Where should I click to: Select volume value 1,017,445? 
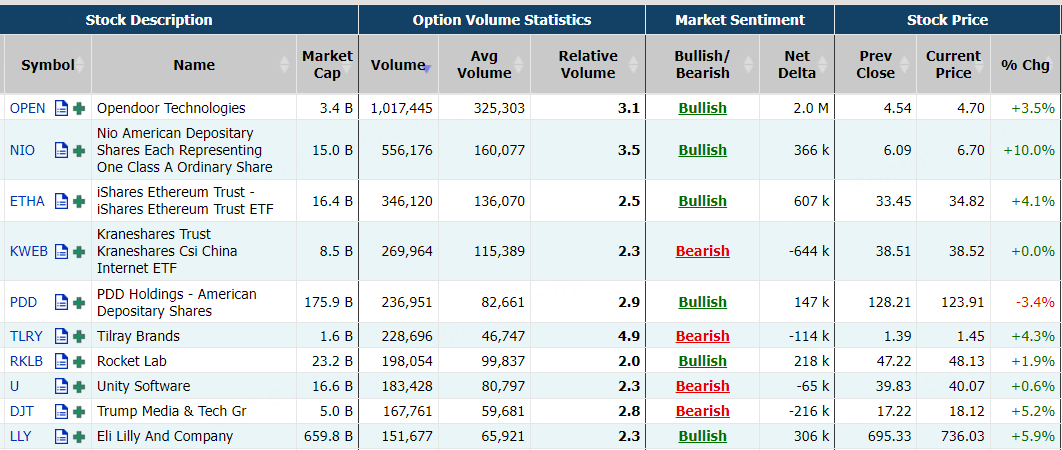tap(401, 108)
